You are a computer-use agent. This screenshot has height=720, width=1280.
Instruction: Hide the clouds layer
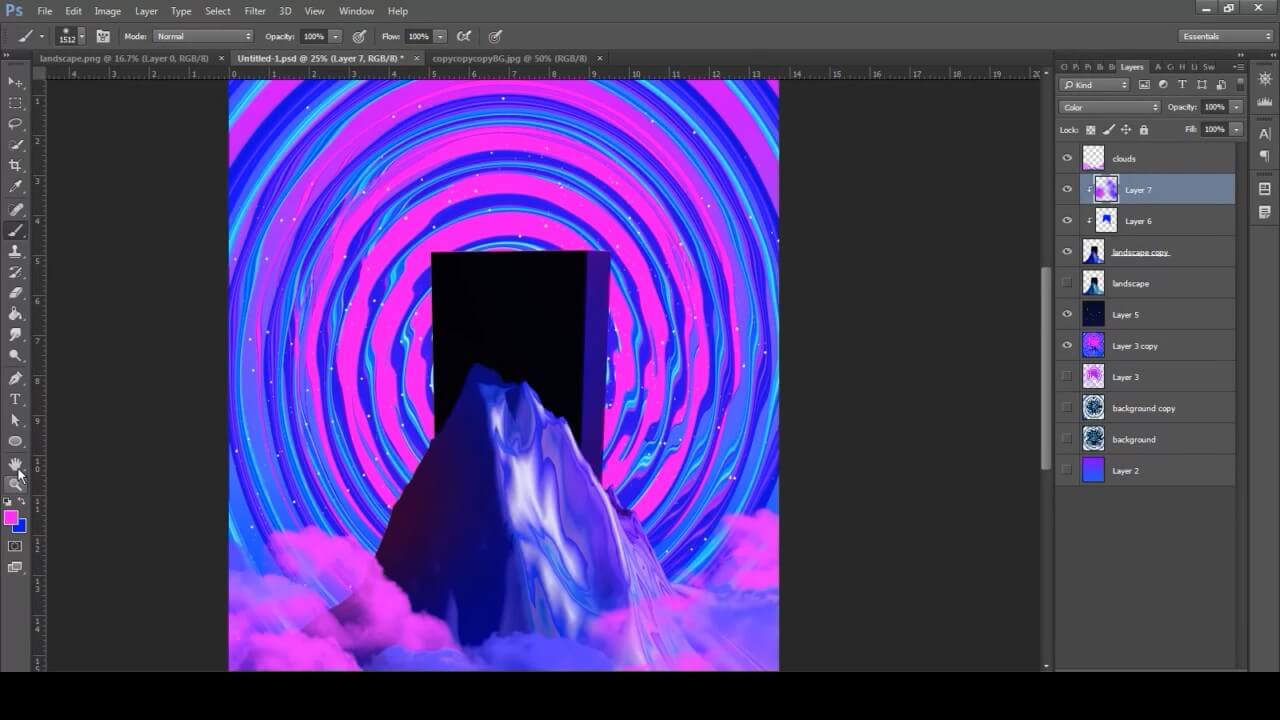coord(1067,158)
